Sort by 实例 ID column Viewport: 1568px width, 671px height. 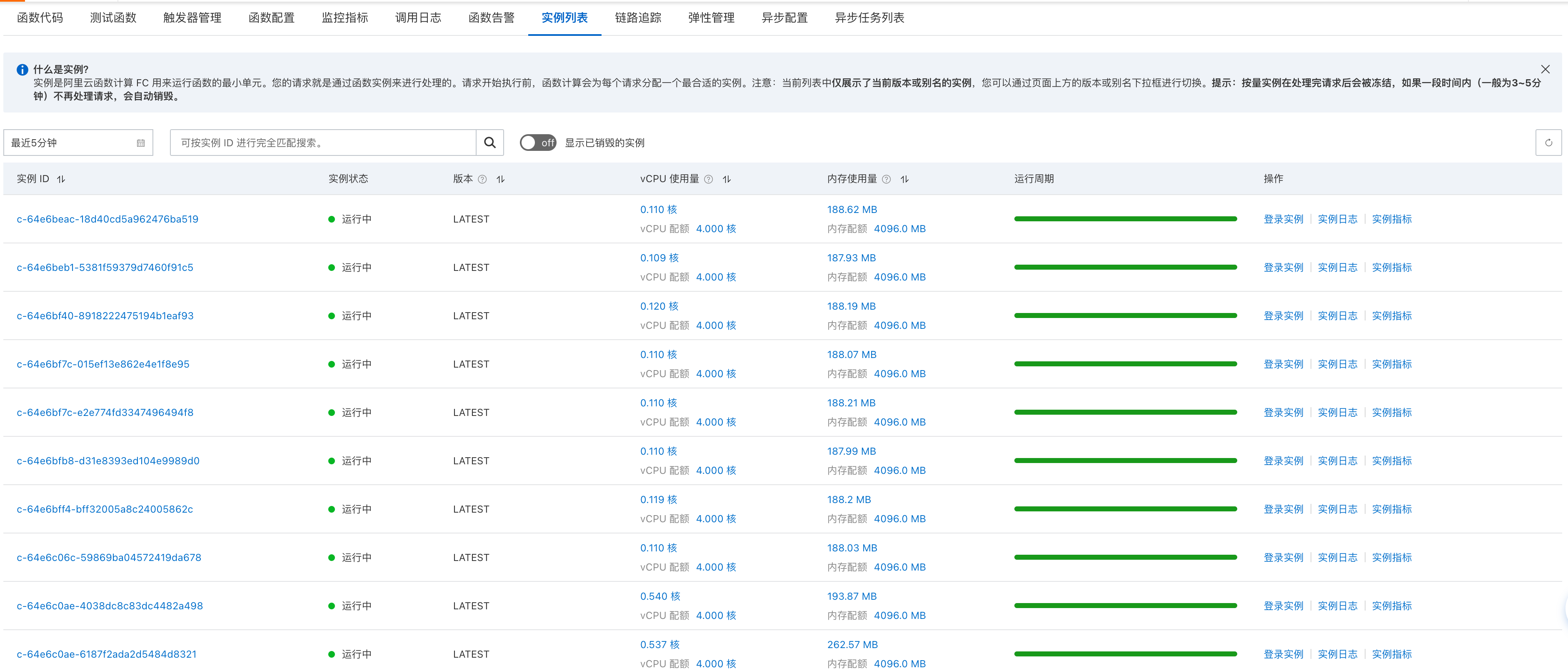click(61, 179)
